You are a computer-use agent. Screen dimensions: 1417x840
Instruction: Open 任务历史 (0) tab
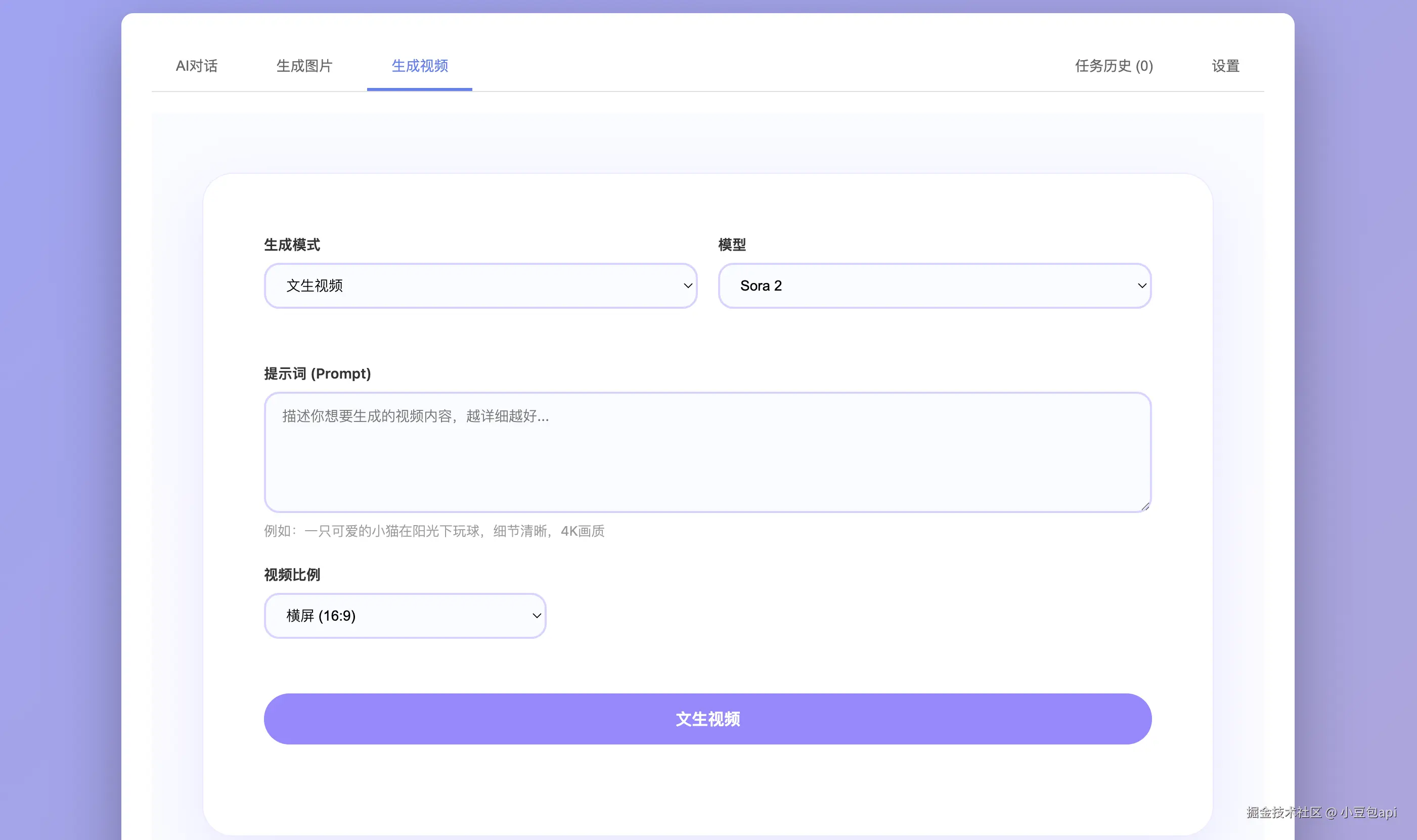point(1114,66)
